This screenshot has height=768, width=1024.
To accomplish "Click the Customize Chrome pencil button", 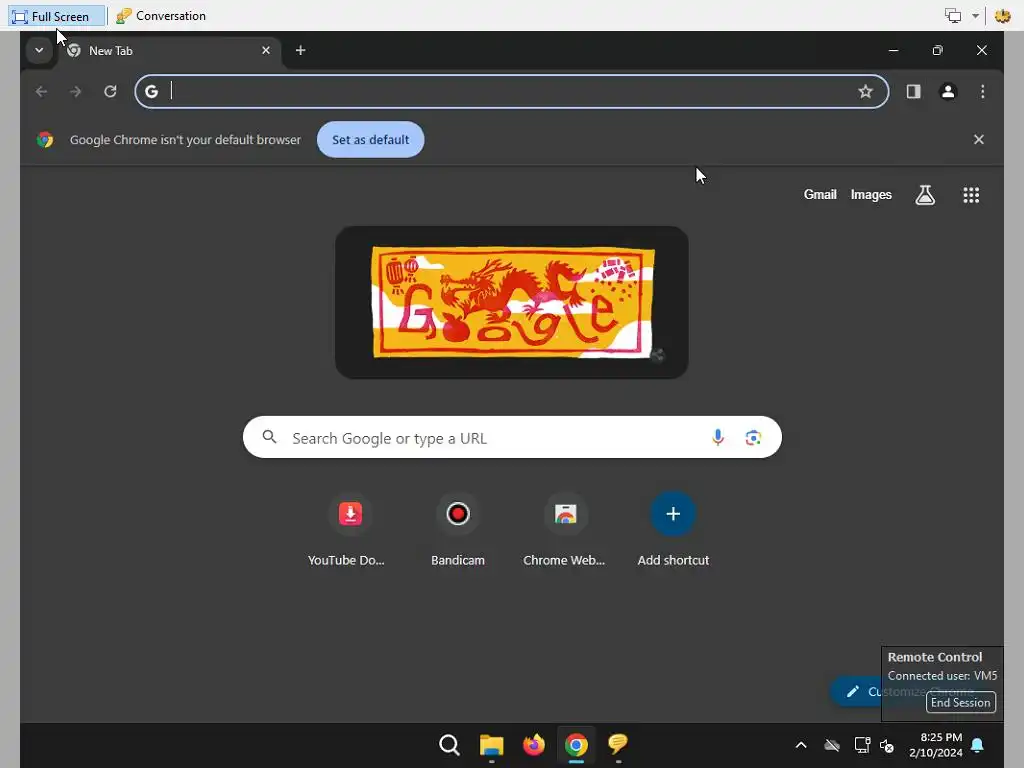I will pos(856,692).
